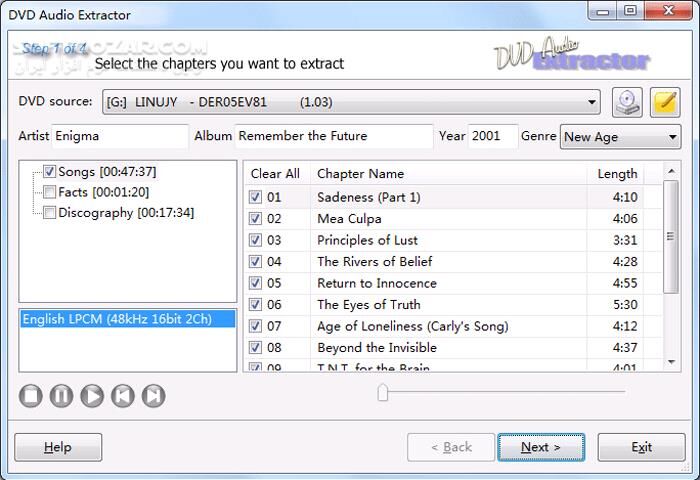Uncheck chapter 07 Age of Loneliness
Screen dimensions: 700x480
click(255, 326)
